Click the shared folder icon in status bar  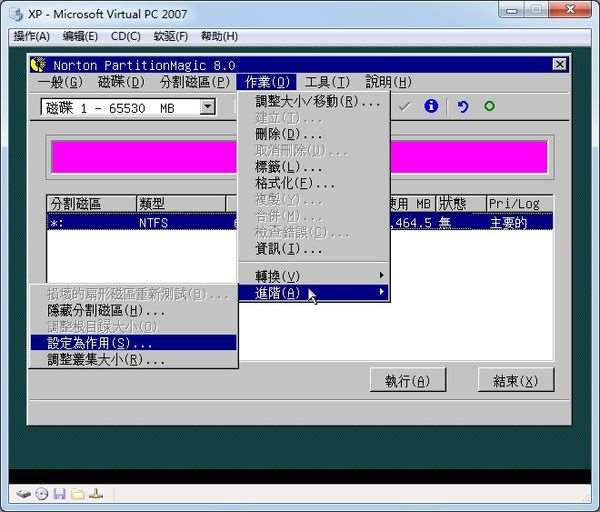coord(78,494)
